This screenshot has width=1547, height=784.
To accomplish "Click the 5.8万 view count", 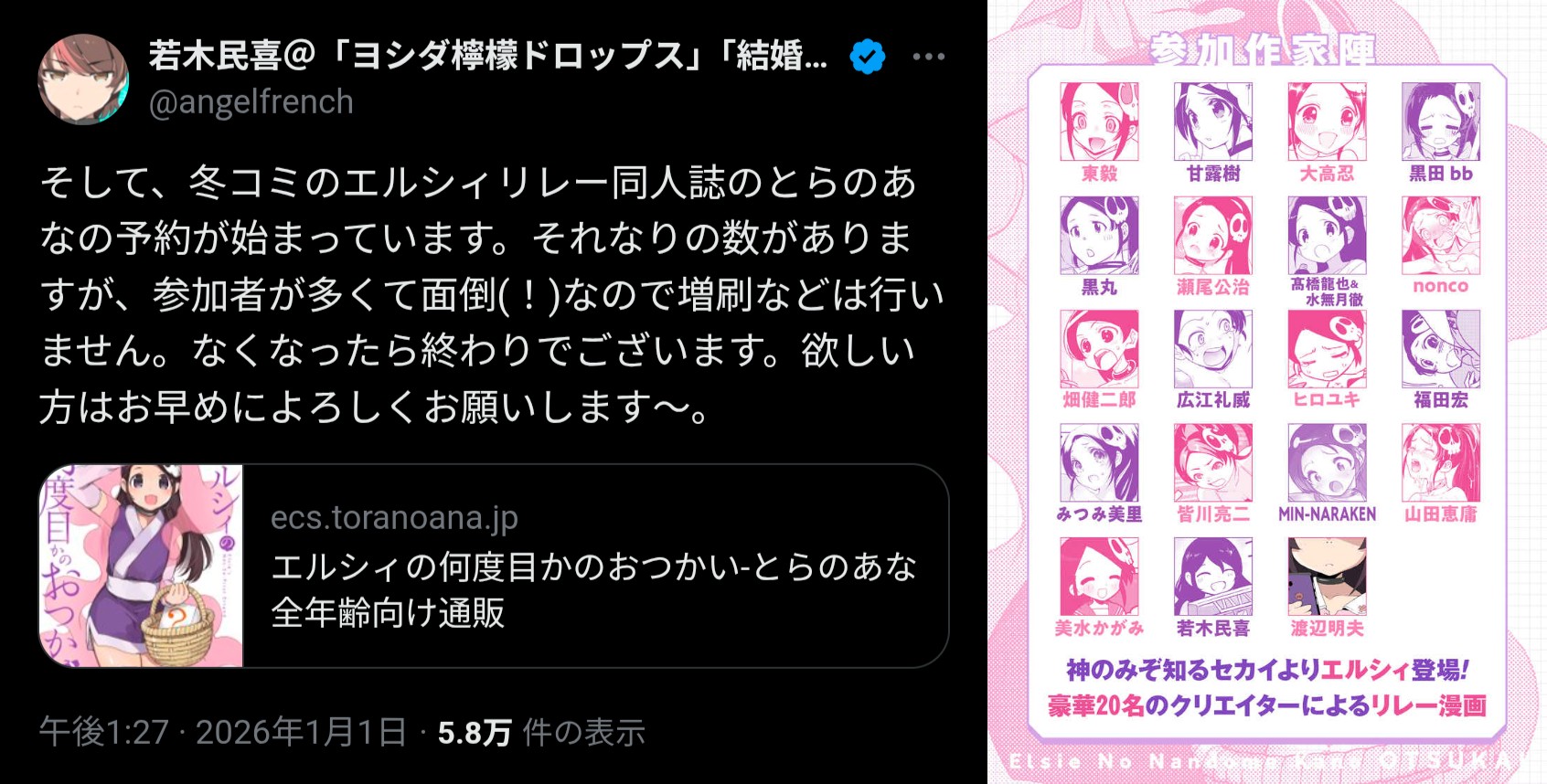I will click(x=475, y=732).
